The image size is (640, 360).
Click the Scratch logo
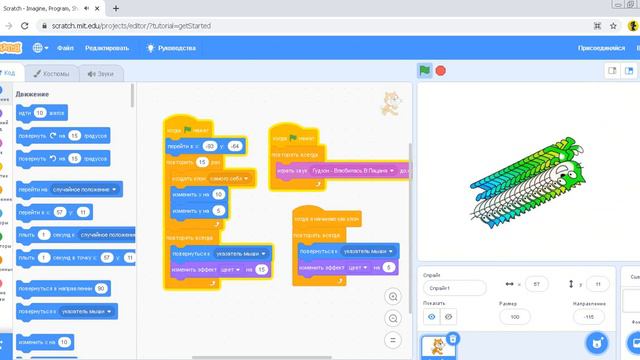(10, 48)
